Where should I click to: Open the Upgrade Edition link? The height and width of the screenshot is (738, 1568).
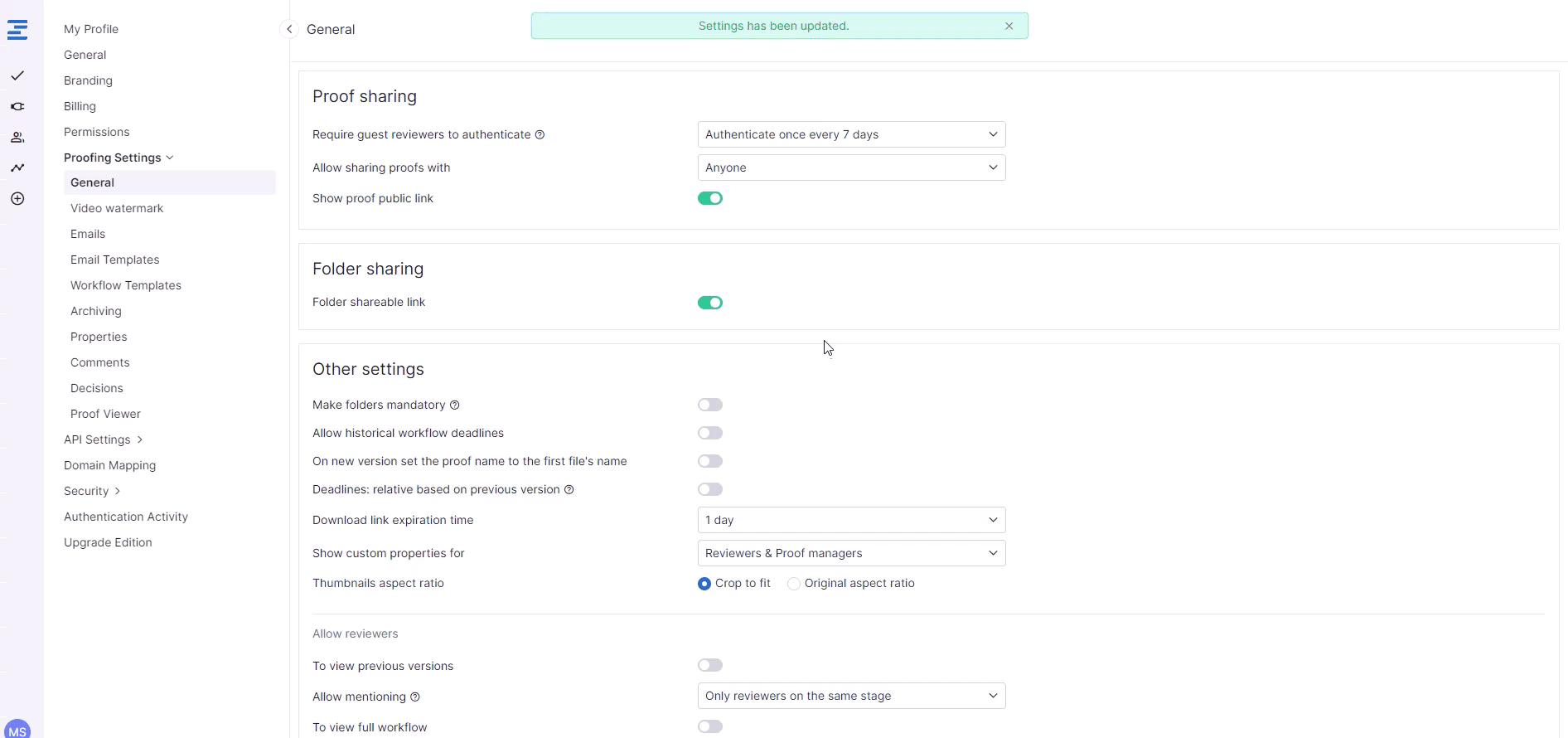108,542
